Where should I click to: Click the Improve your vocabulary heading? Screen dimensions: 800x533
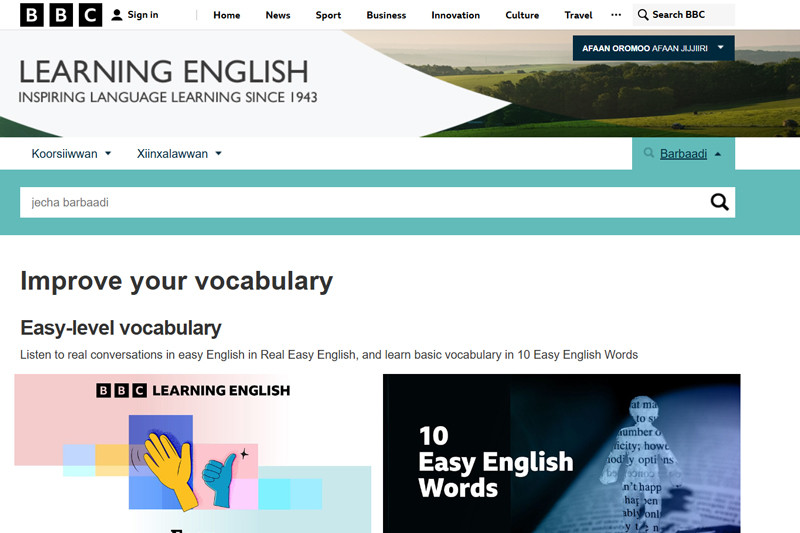point(177,281)
